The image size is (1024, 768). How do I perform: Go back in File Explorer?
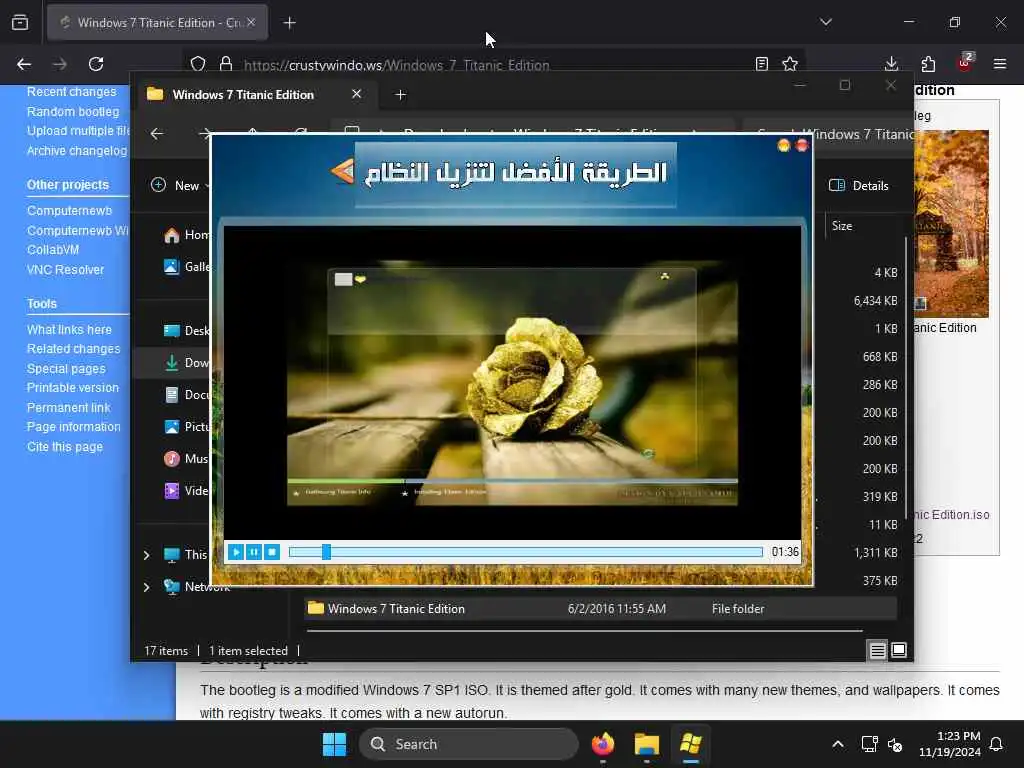point(157,134)
